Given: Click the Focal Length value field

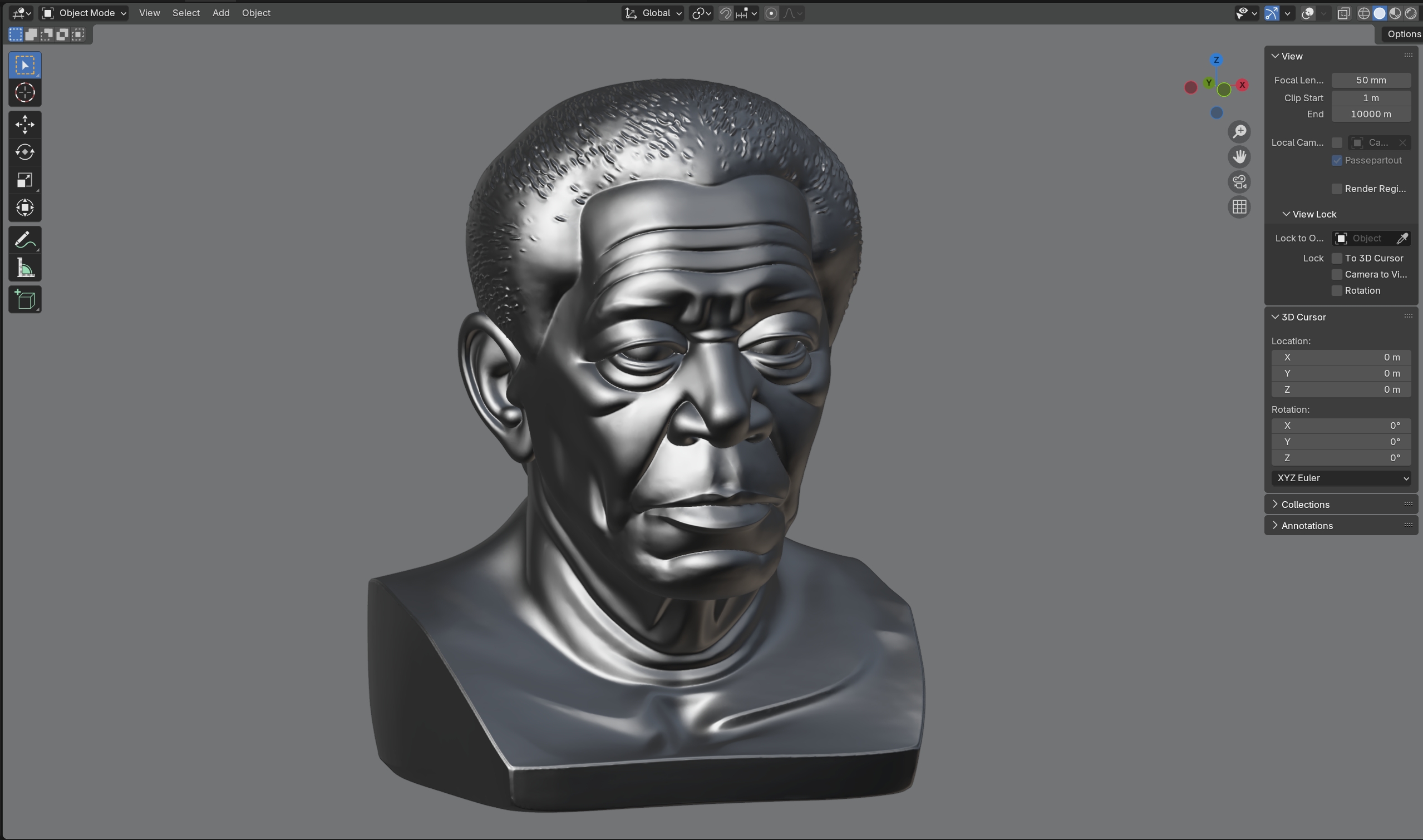Looking at the screenshot, I should tap(1370, 80).
